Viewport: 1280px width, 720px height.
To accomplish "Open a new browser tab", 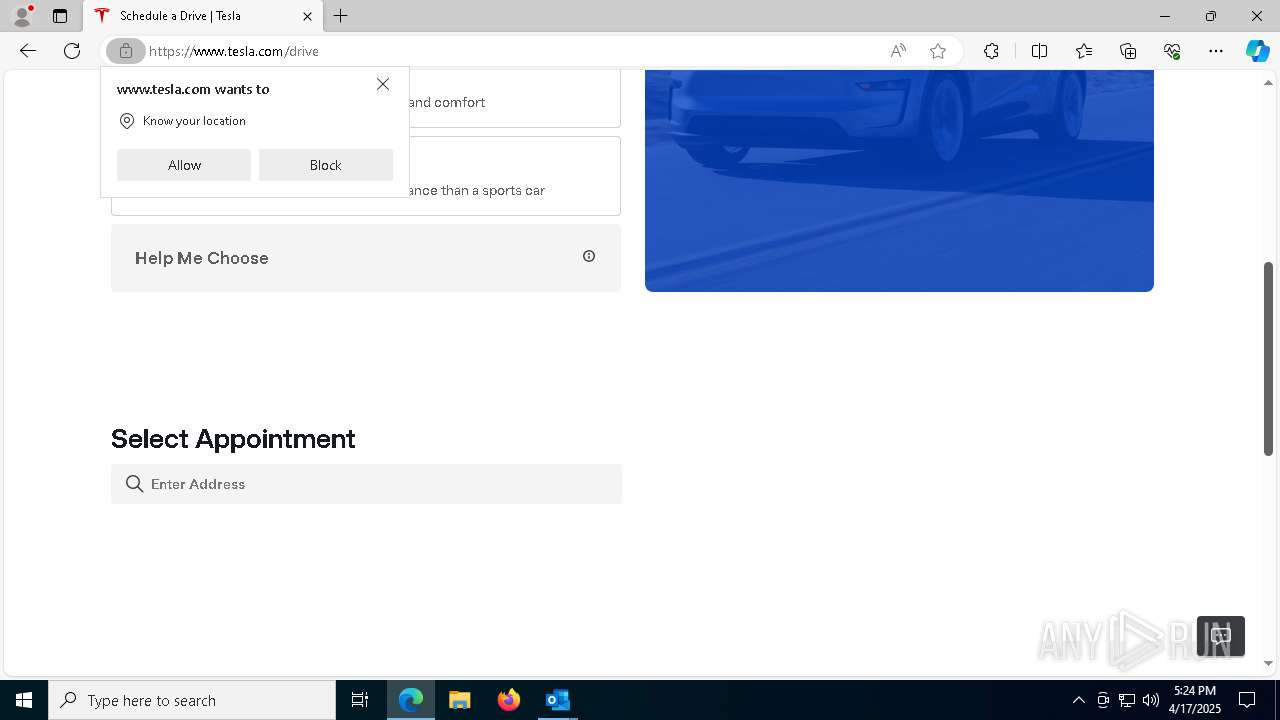I will [x=341, y=16].
